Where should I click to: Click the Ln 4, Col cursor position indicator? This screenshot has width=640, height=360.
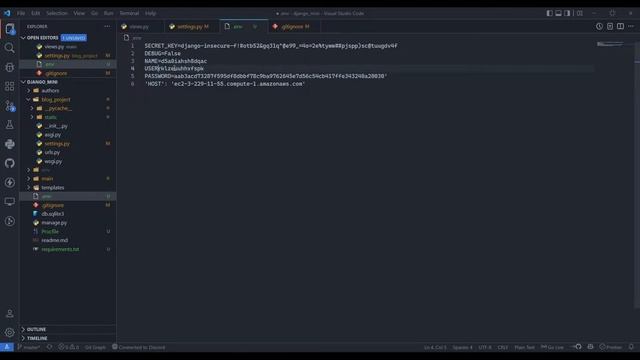[435, 347]
